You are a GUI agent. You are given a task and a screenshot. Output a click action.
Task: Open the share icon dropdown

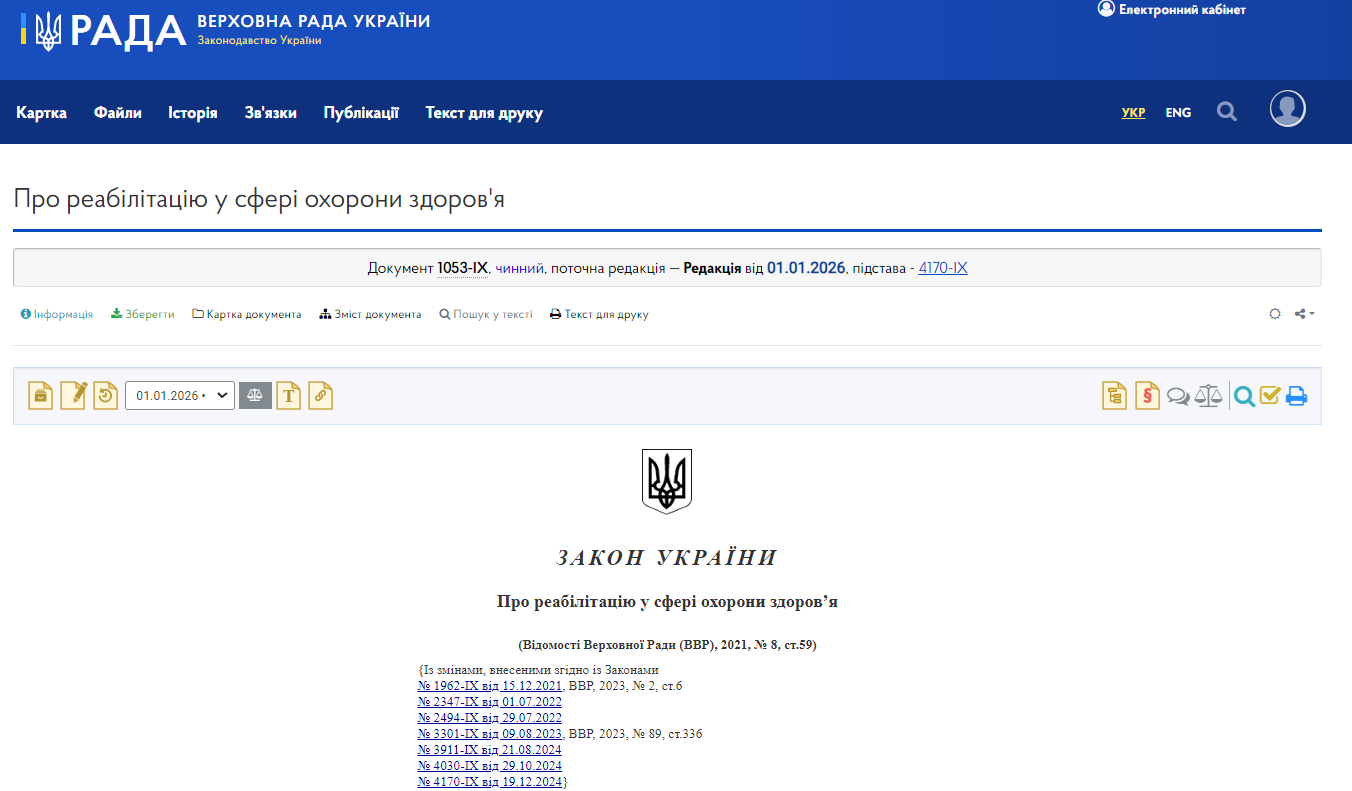click(x=1304, y=314)
